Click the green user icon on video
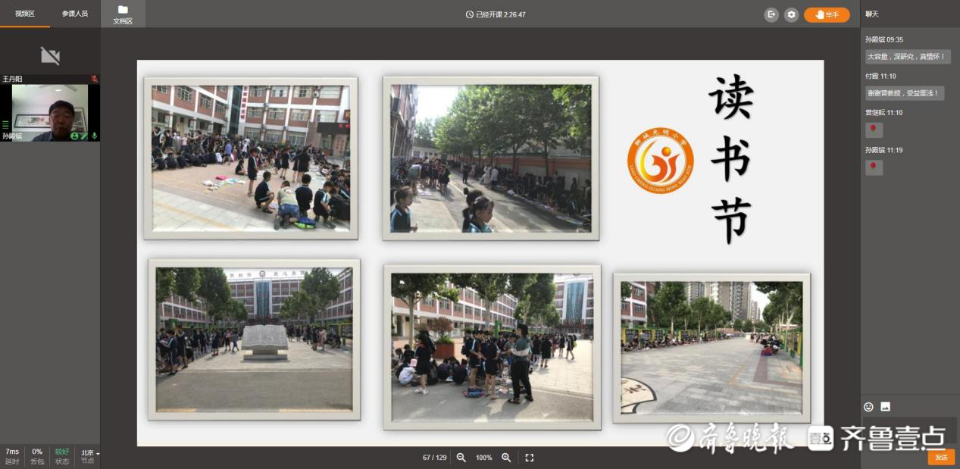 (74, 135)
